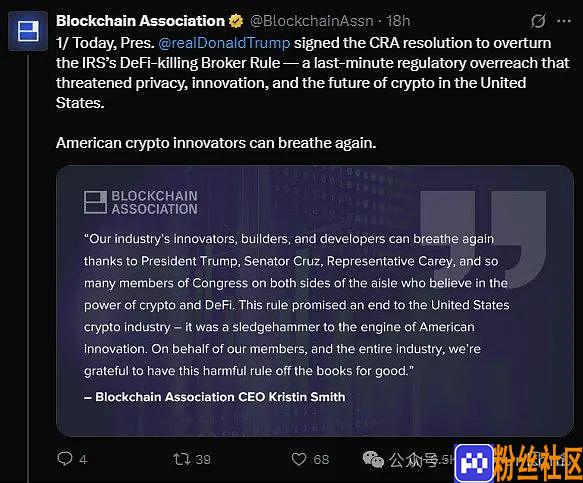
Task: Click the Blockchain Association logo inside image
Action: 141,203
